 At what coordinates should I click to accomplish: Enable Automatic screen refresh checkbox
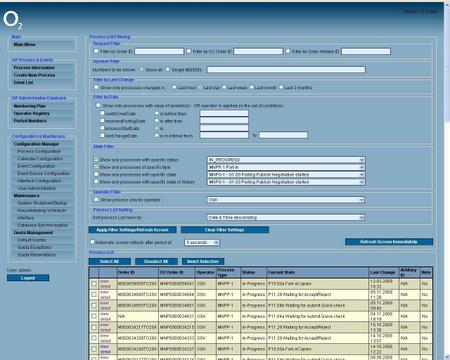(92, 242)
